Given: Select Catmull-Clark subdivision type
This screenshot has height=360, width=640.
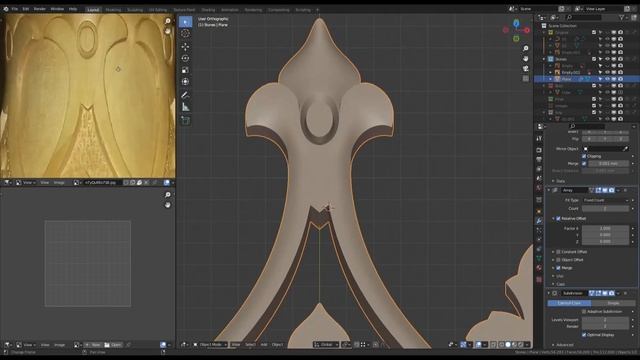Looking at the screenshot, I should pyautogui.click(x=569, y=303).
